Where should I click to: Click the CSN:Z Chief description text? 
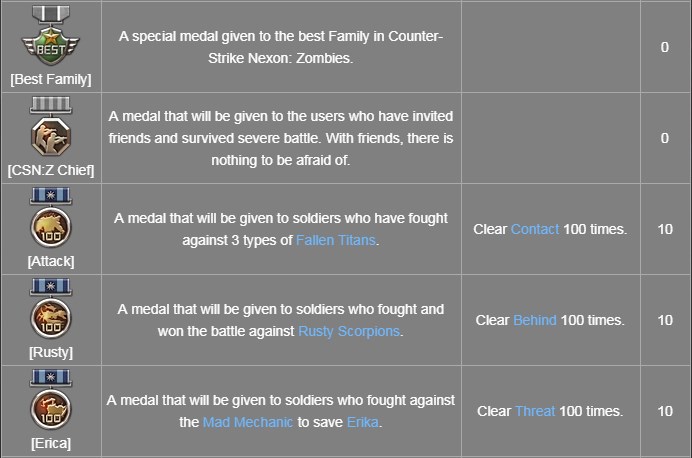281,138
